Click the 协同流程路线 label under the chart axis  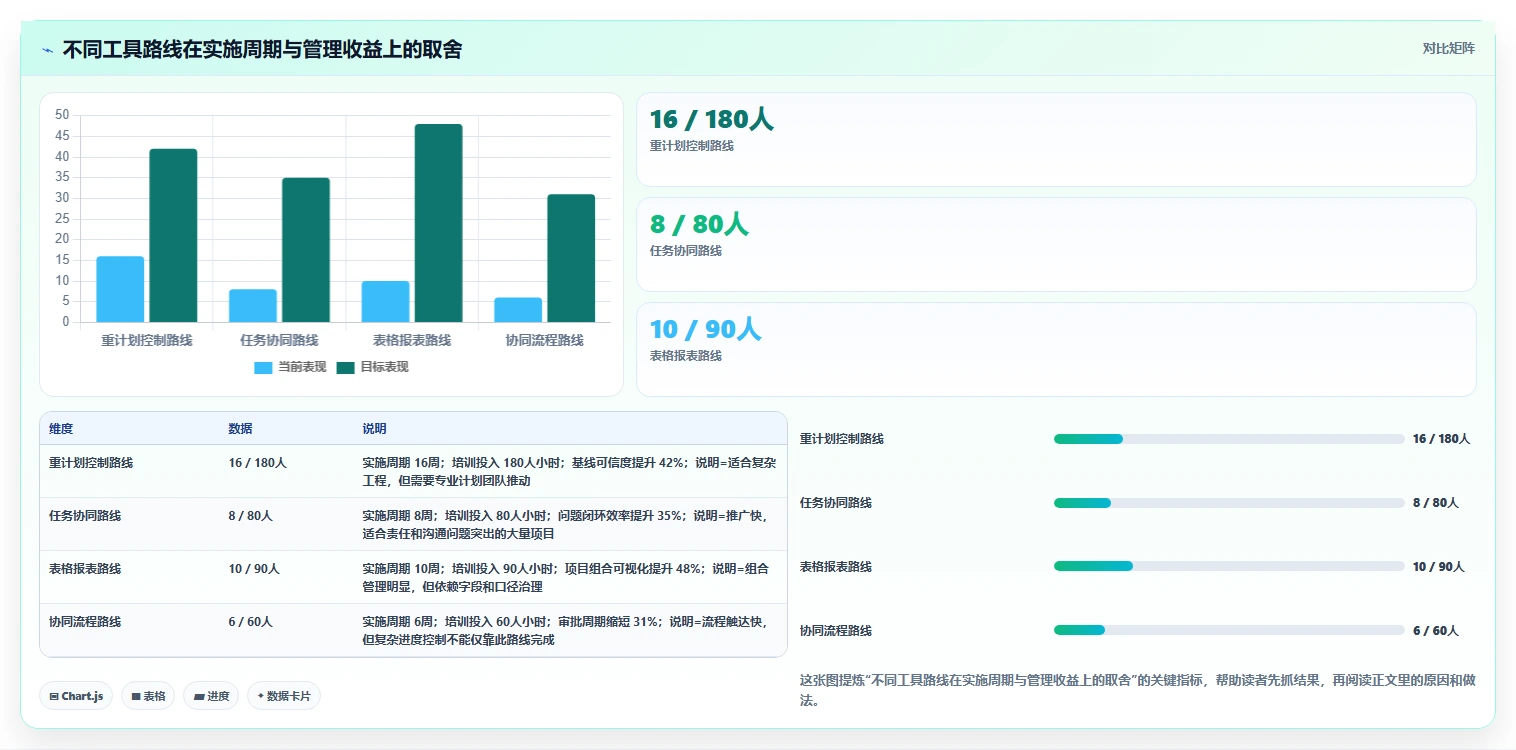click(545, 340)
